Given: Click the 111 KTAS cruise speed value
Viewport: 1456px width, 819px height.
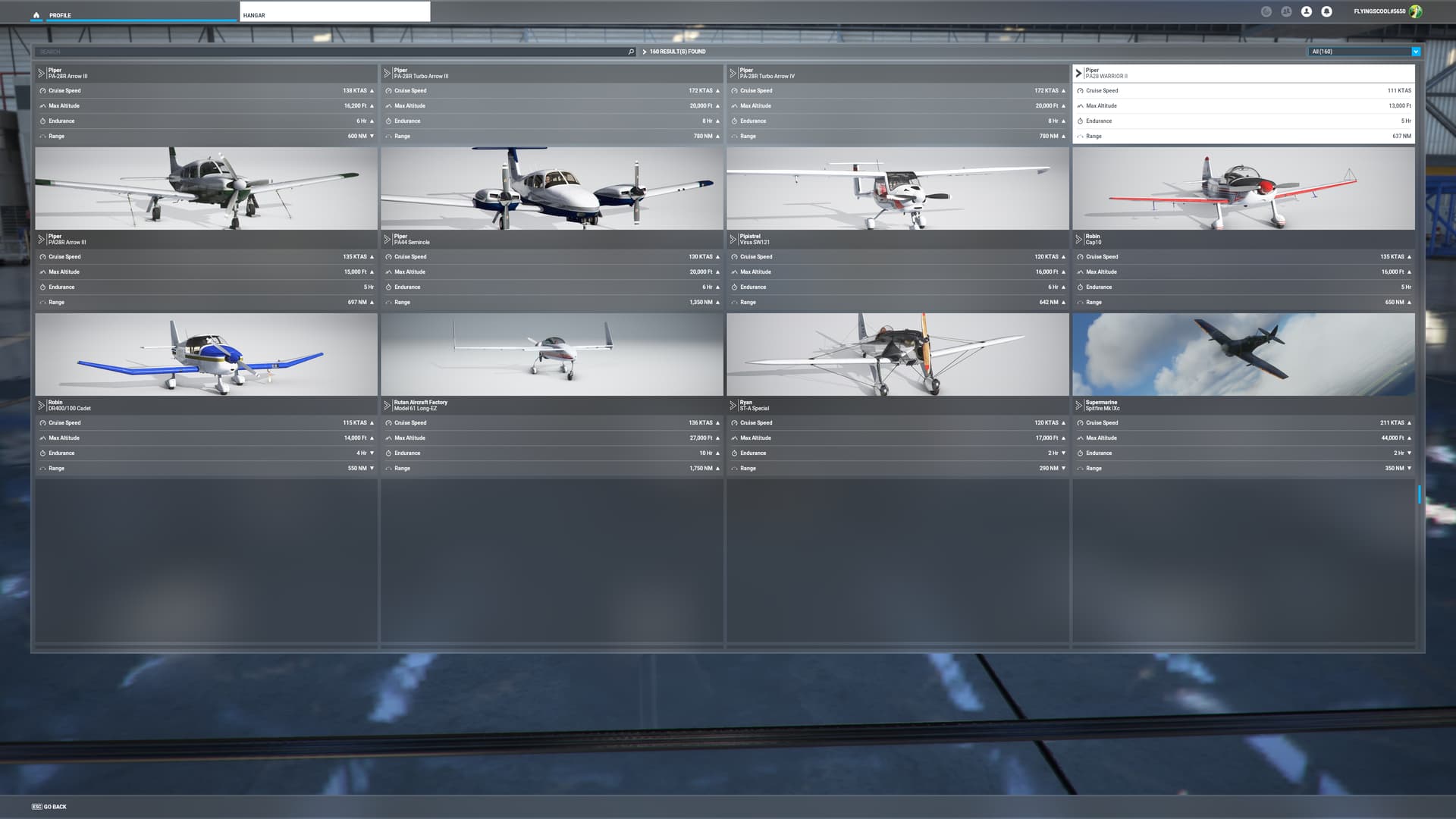Looking at the screenshot, I should coord(1399,91).
